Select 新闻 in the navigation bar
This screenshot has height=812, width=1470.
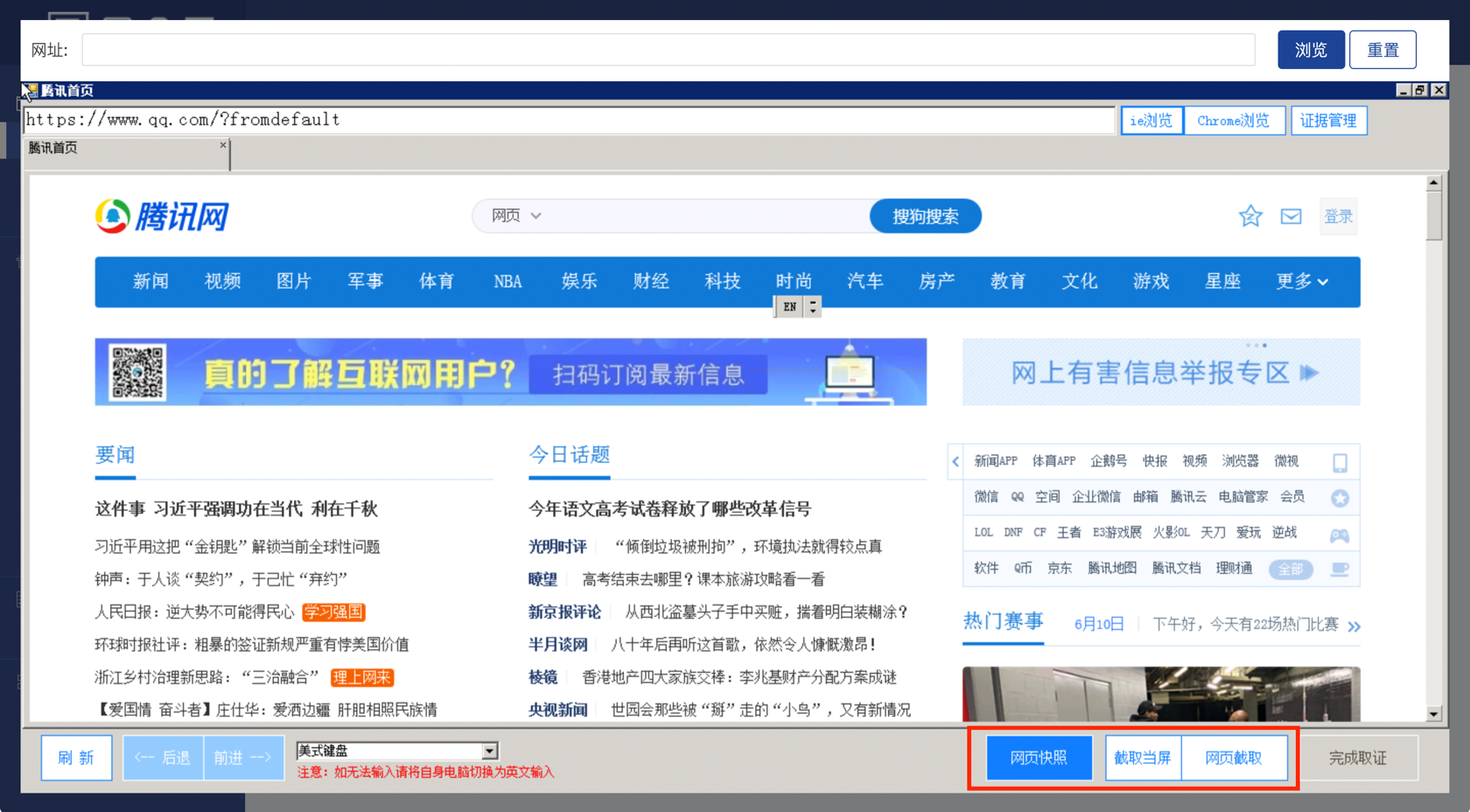coord(150,282)
